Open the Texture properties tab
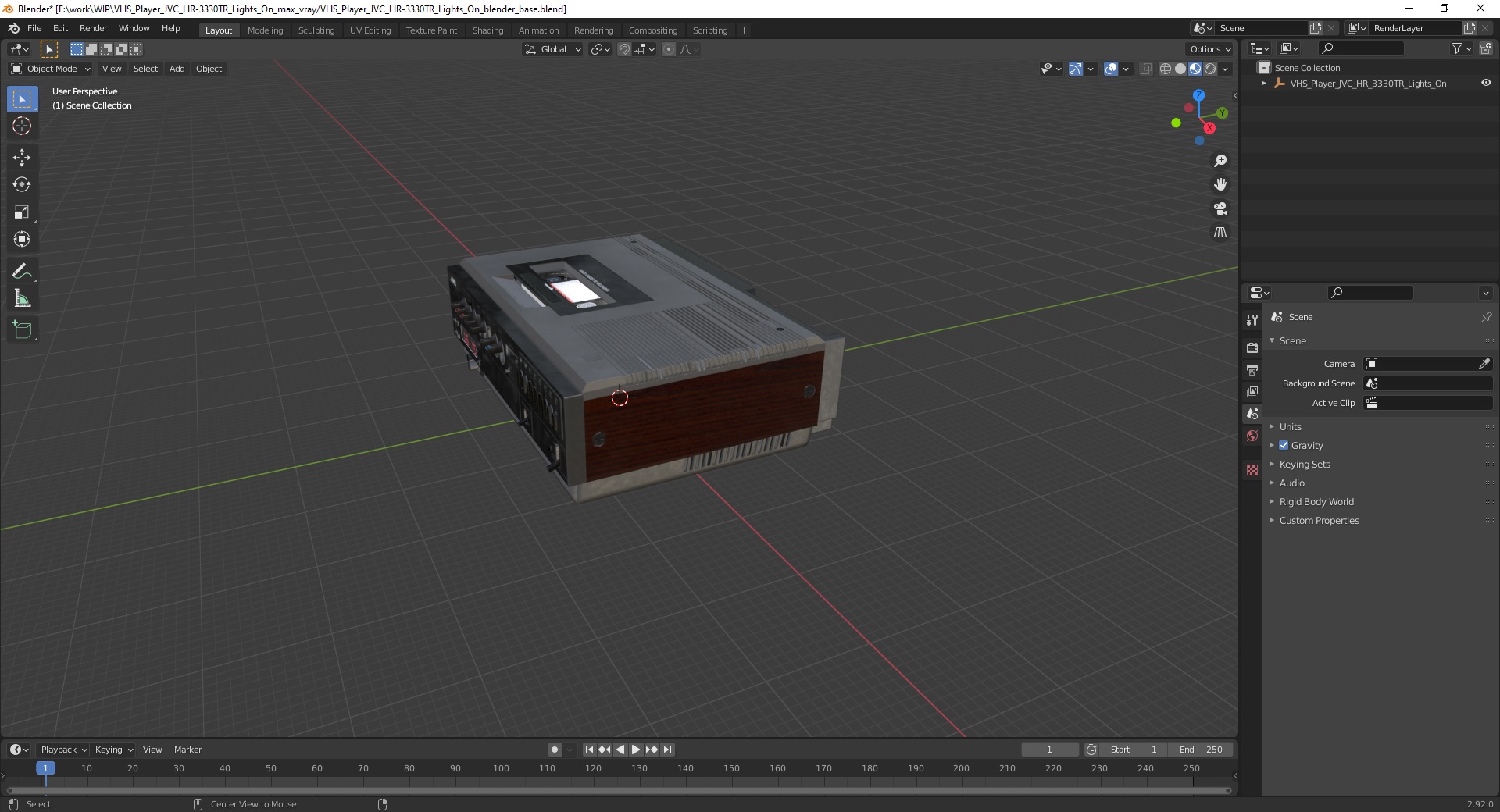The height and width of the screenshot is (812, 1500). [x=1252, y=470]
